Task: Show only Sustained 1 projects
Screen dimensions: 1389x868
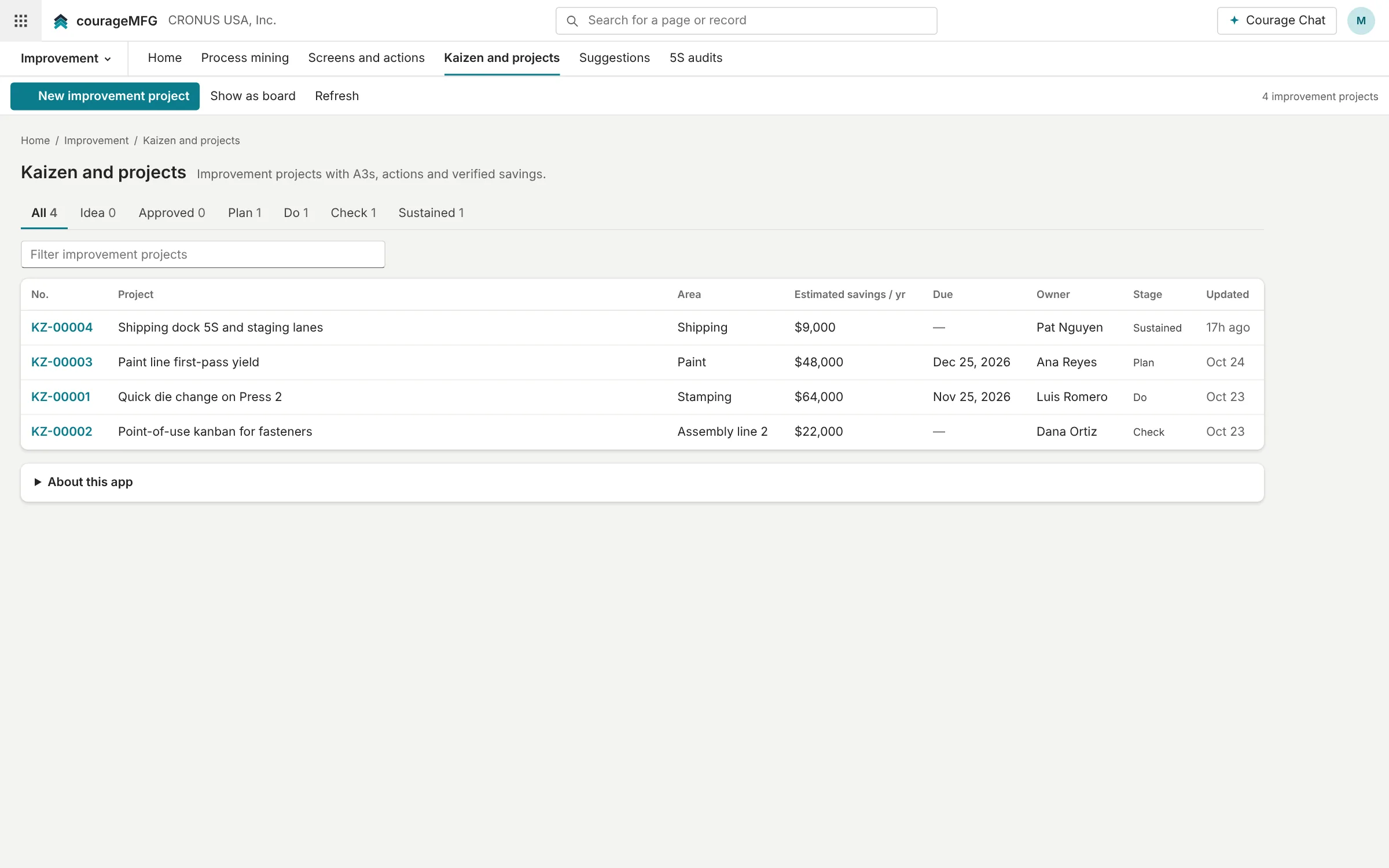Action: [431, 213]
